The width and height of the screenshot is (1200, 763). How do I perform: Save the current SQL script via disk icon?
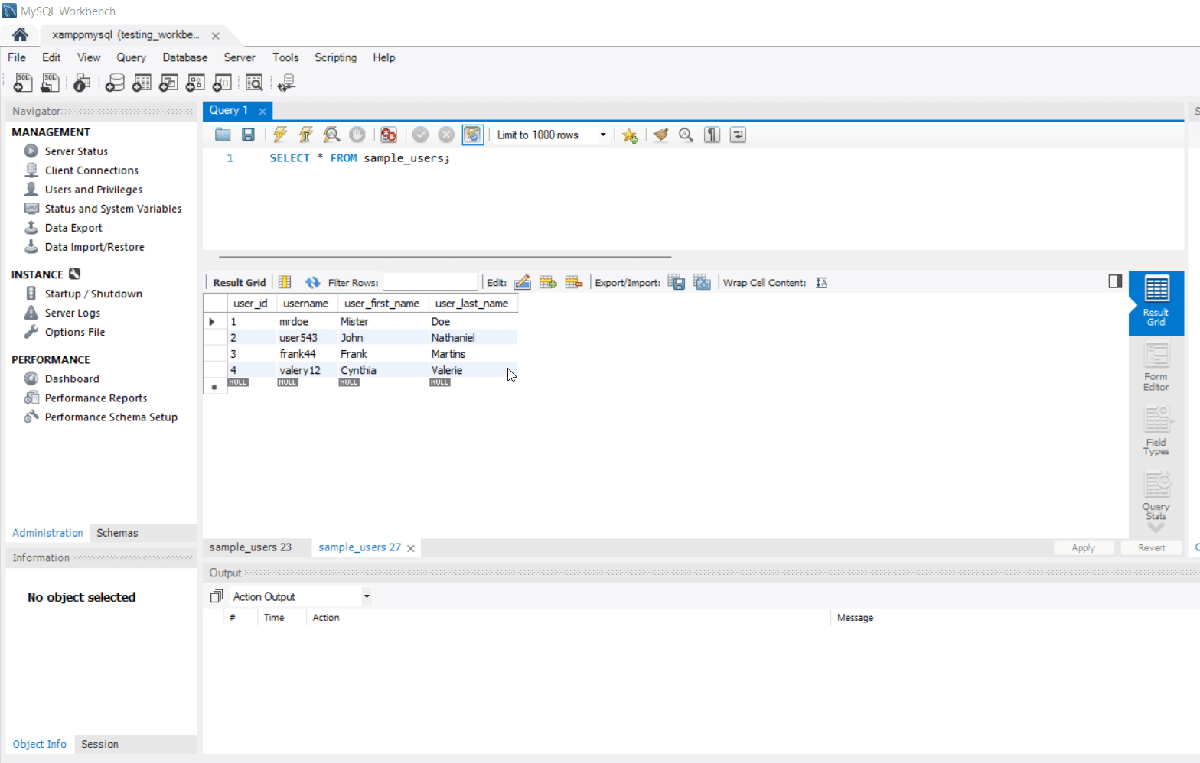coord(247,134)
